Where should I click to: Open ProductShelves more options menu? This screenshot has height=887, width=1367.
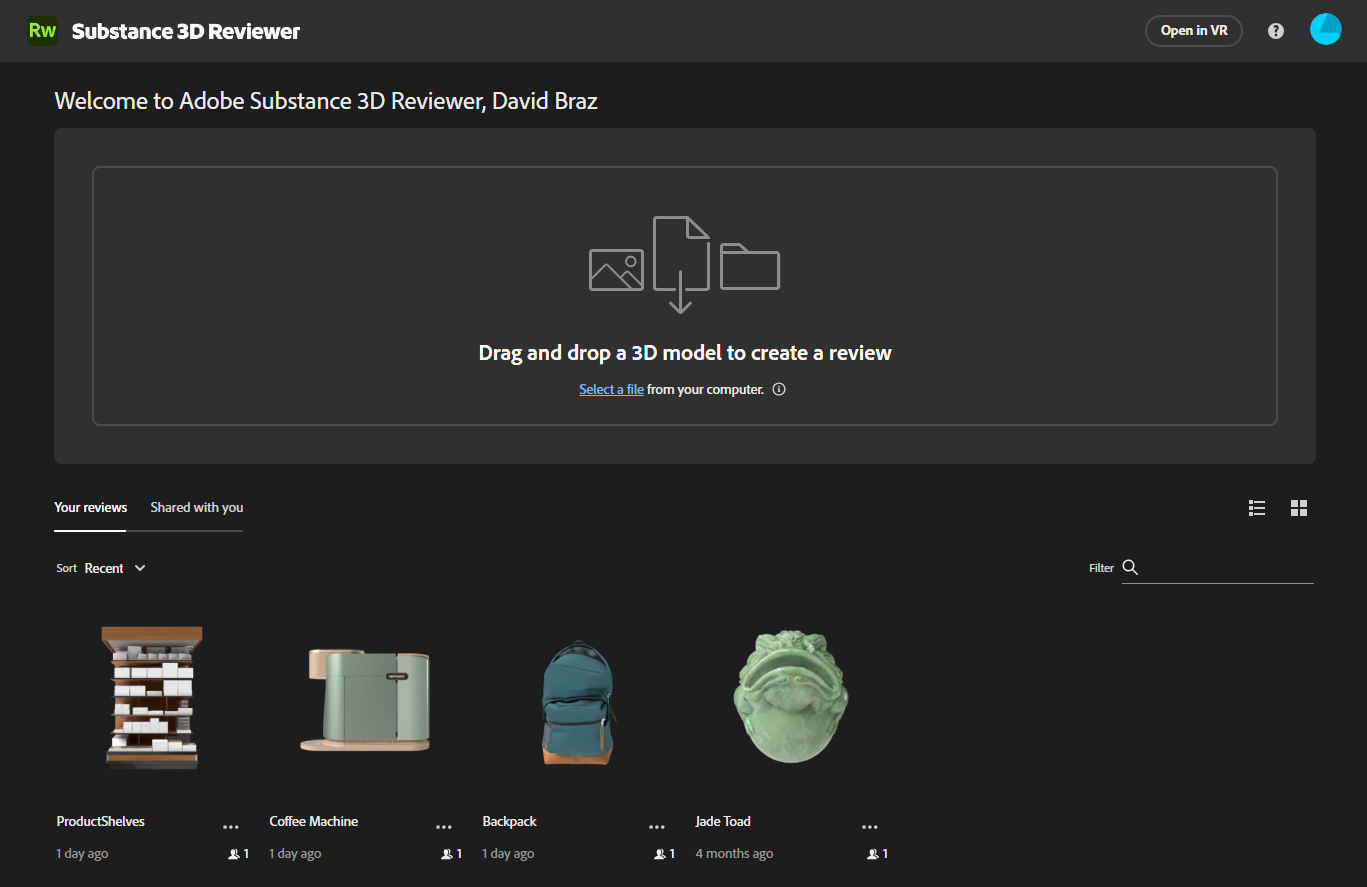coord(231,827)
